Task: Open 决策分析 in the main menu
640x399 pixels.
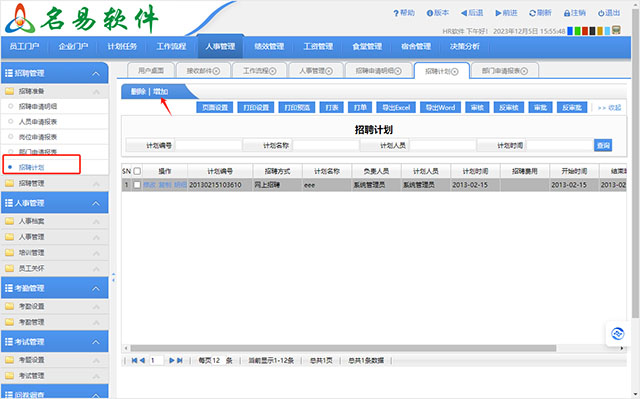Action: coord(465,47)
